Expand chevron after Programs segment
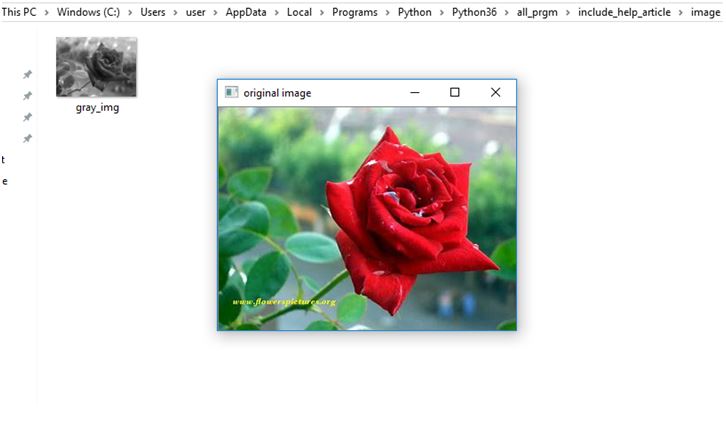This screenshot has width=726, height=427. [x=388, y=13]
